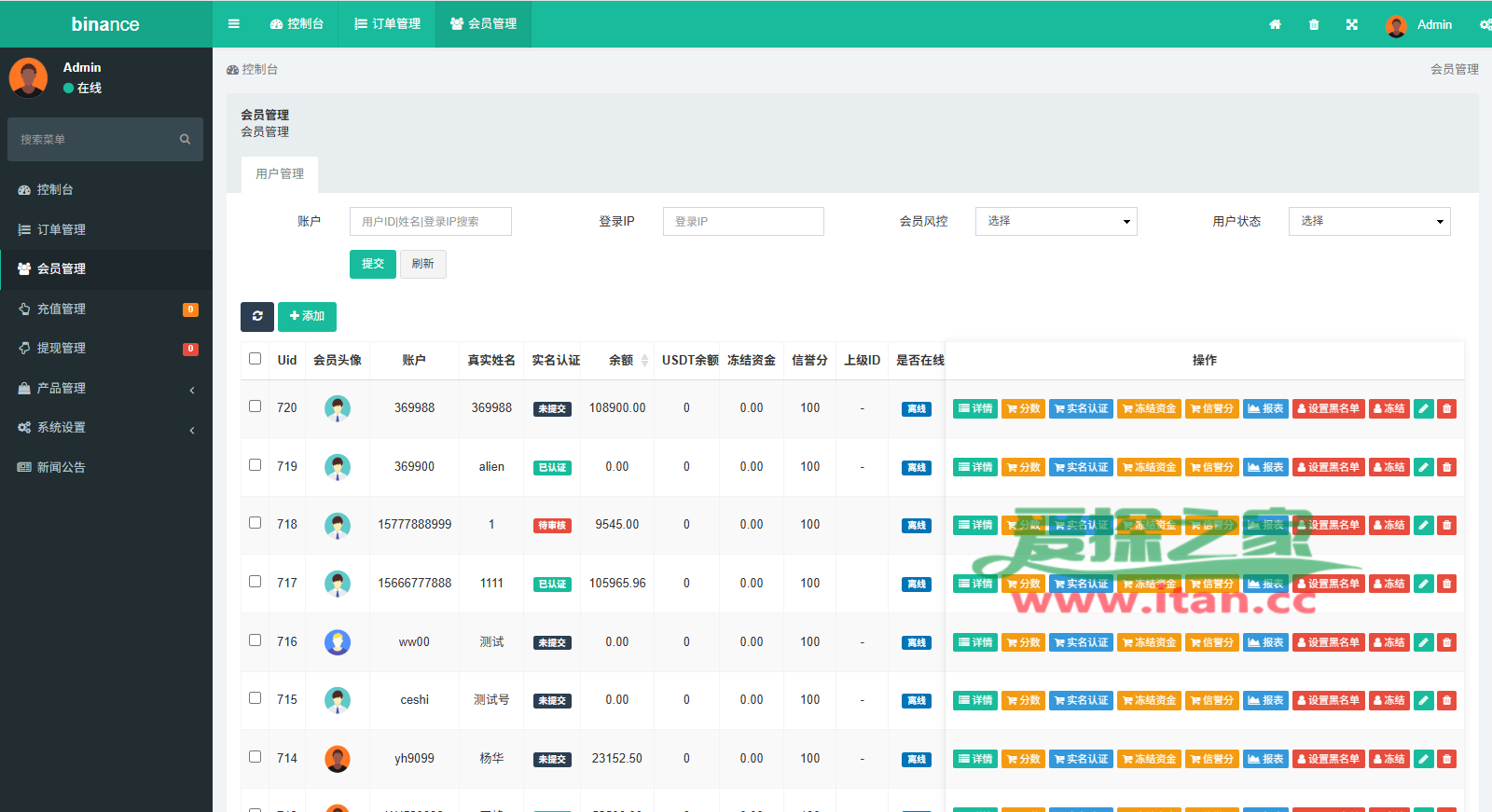Tick the checkbox for Uid 720 row
The height and width of the screenshot is (812, 1492).
point(255,406)
